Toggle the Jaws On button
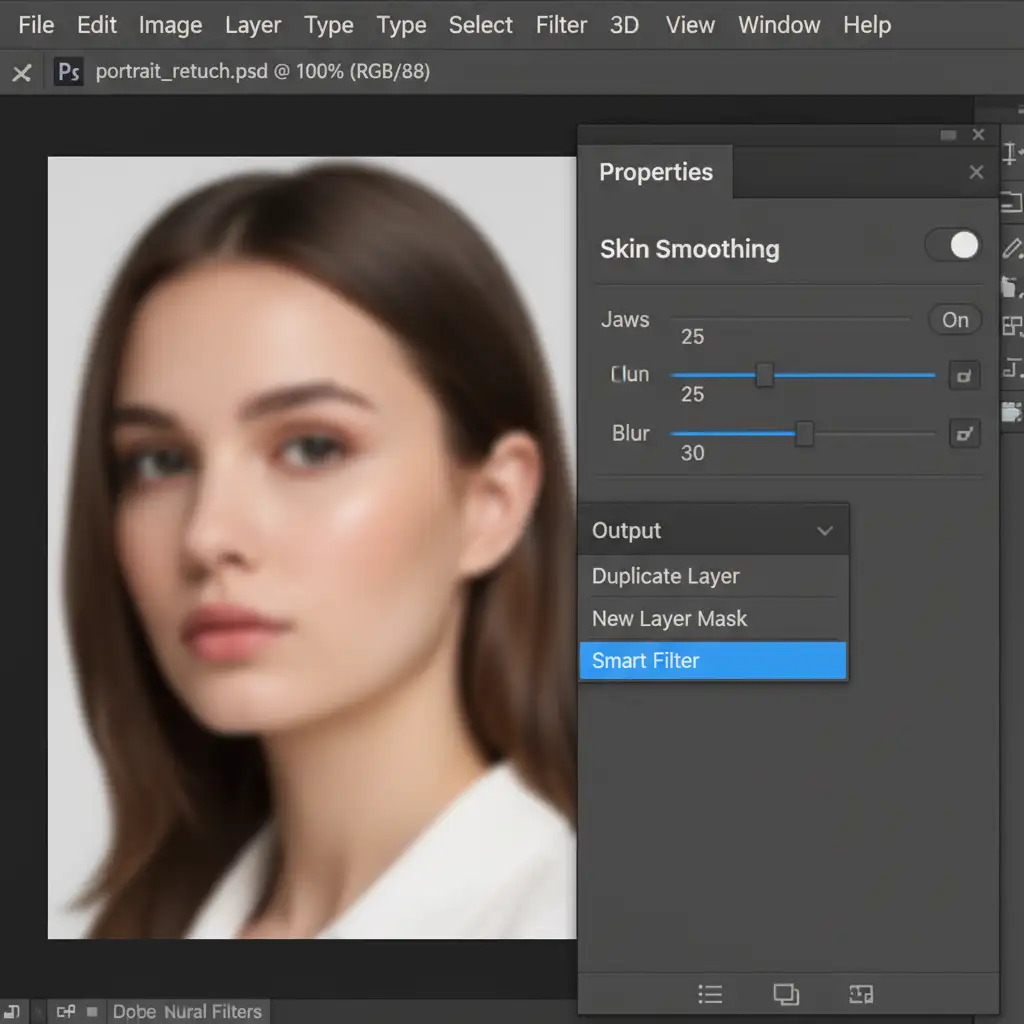The height and width of the screenshot is (1024, 1024). (x=954, y=320)
